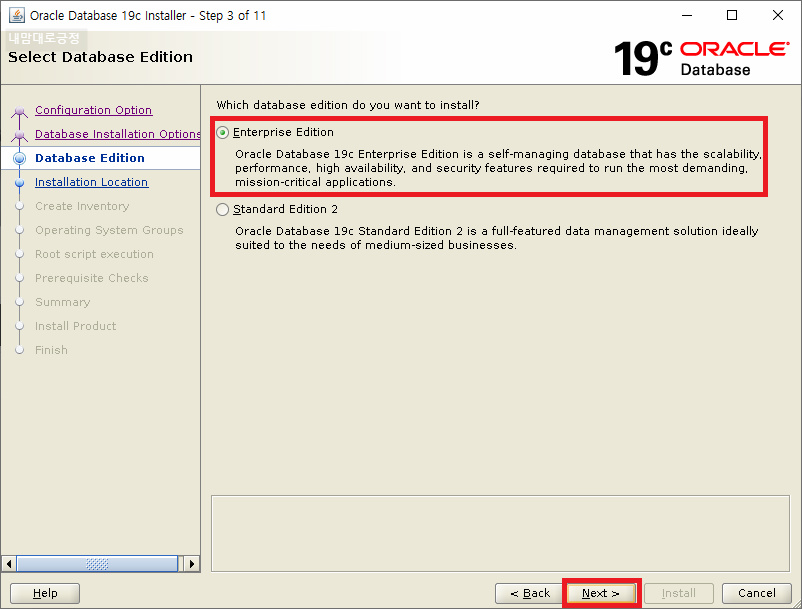802x609 pixels.
Task: Go back with the Back button
Action: point(529,593)
